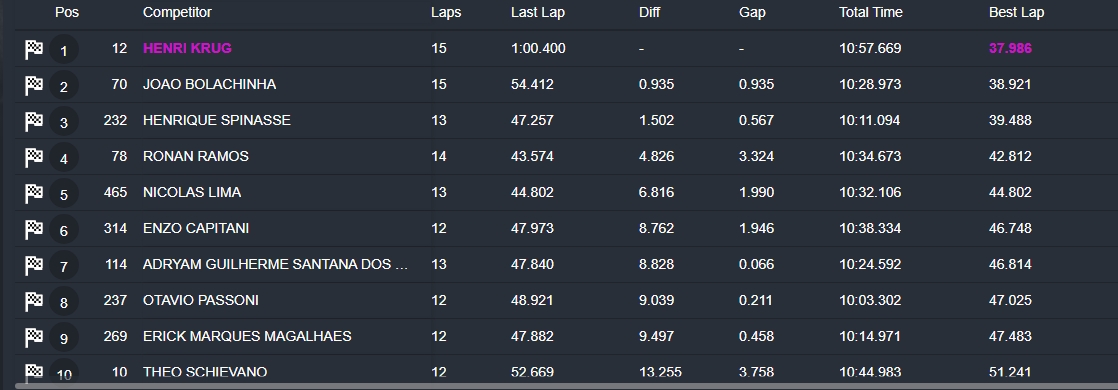1118x390 pixels.
Task: Click the horizontal scrollbar at the bottom
Action: 559,386
